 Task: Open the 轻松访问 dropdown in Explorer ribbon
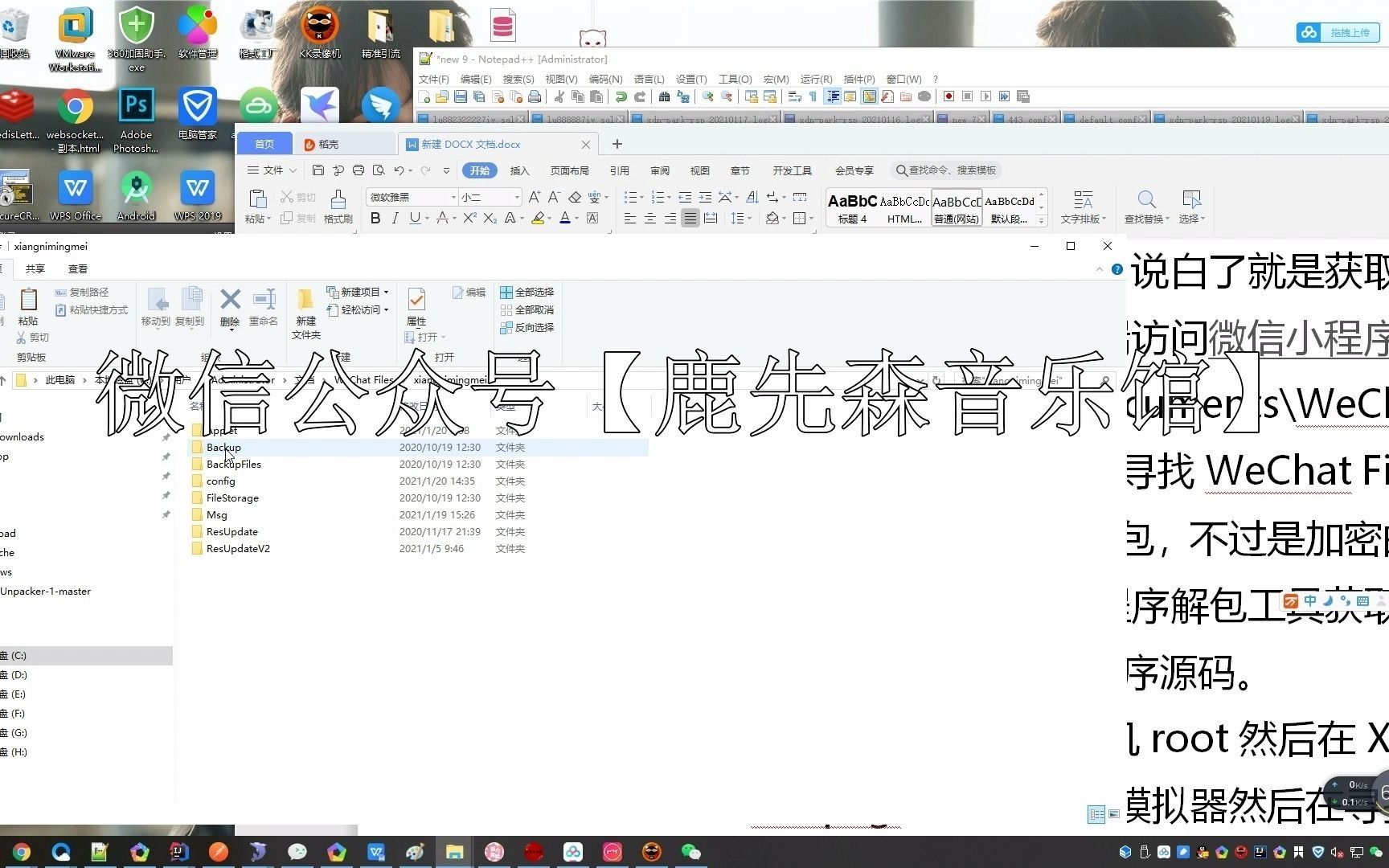(358, 309)
